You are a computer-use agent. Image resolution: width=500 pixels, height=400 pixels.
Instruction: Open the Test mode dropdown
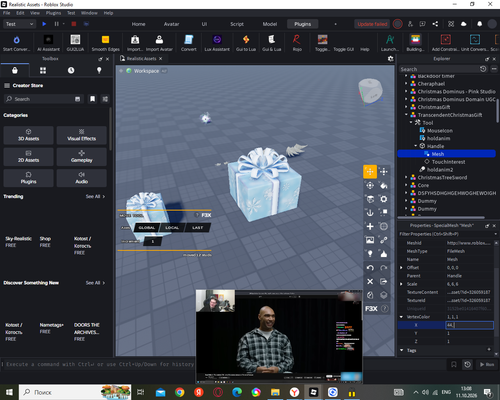[19, 24]
